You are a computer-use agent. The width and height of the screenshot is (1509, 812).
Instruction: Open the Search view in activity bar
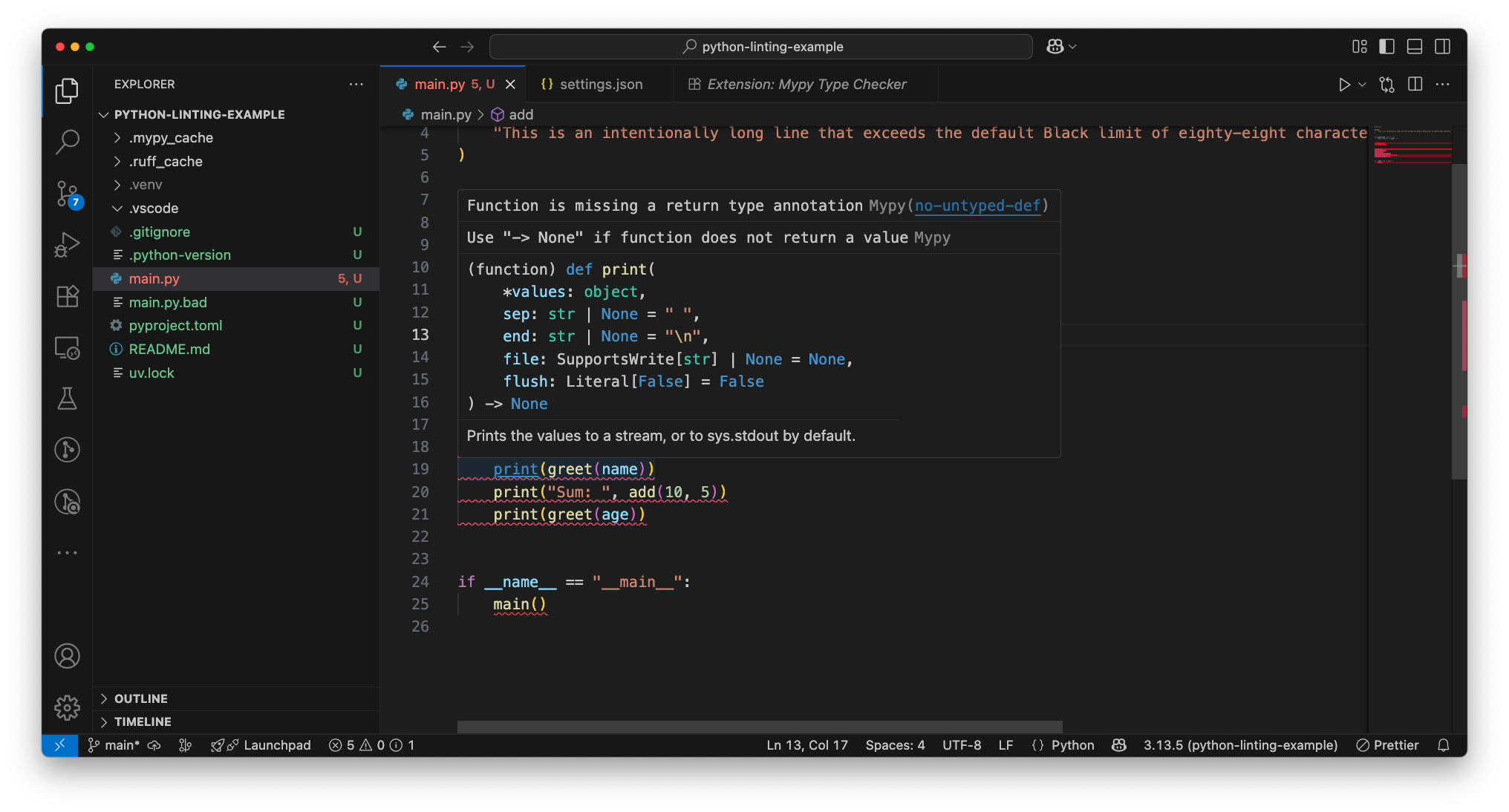coord(67,141)
